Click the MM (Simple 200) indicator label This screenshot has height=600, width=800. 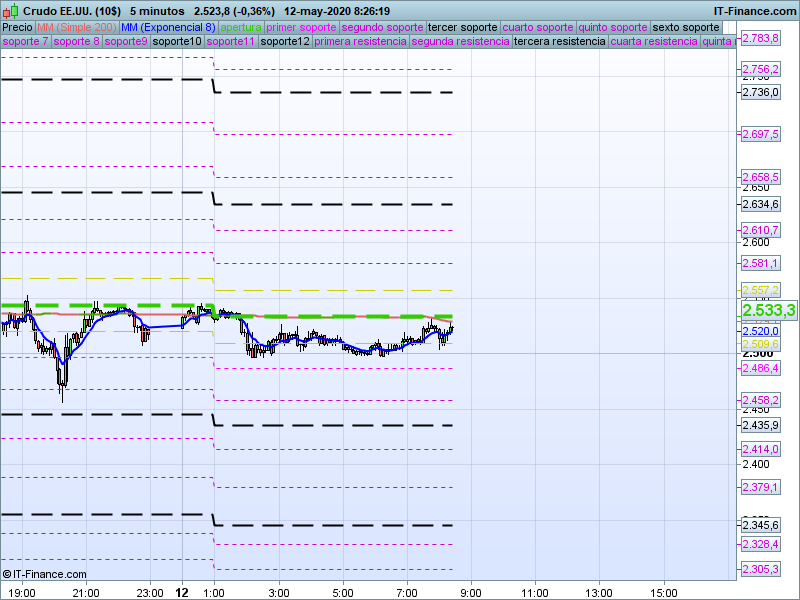(75, 27)
